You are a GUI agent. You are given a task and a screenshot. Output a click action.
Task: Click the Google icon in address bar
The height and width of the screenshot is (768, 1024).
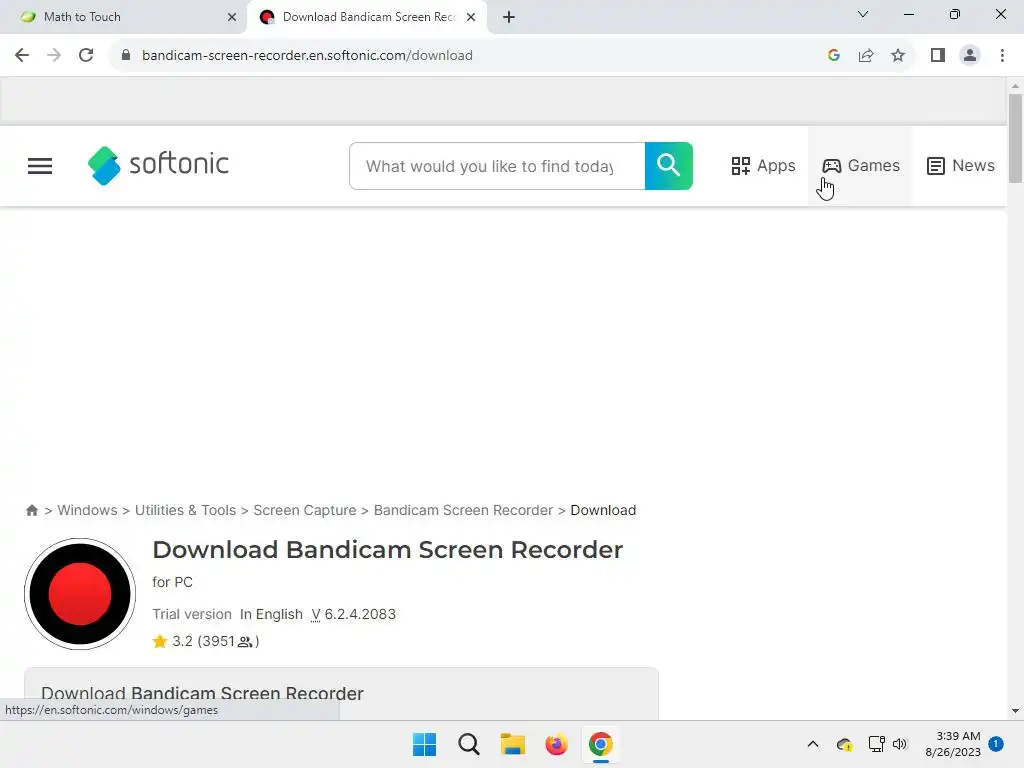pos(833,56)
